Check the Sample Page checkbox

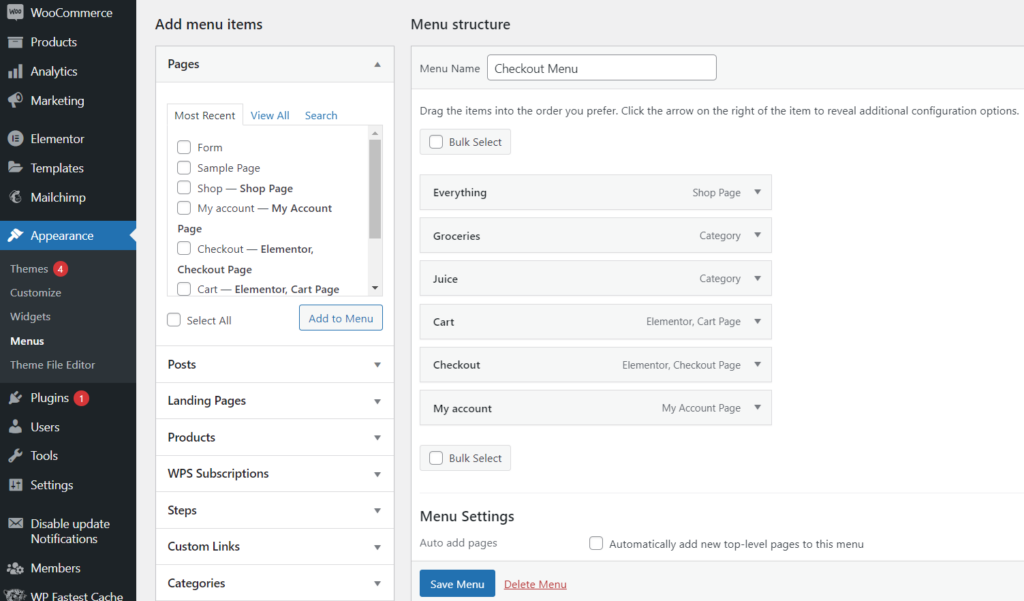point(184,167)
